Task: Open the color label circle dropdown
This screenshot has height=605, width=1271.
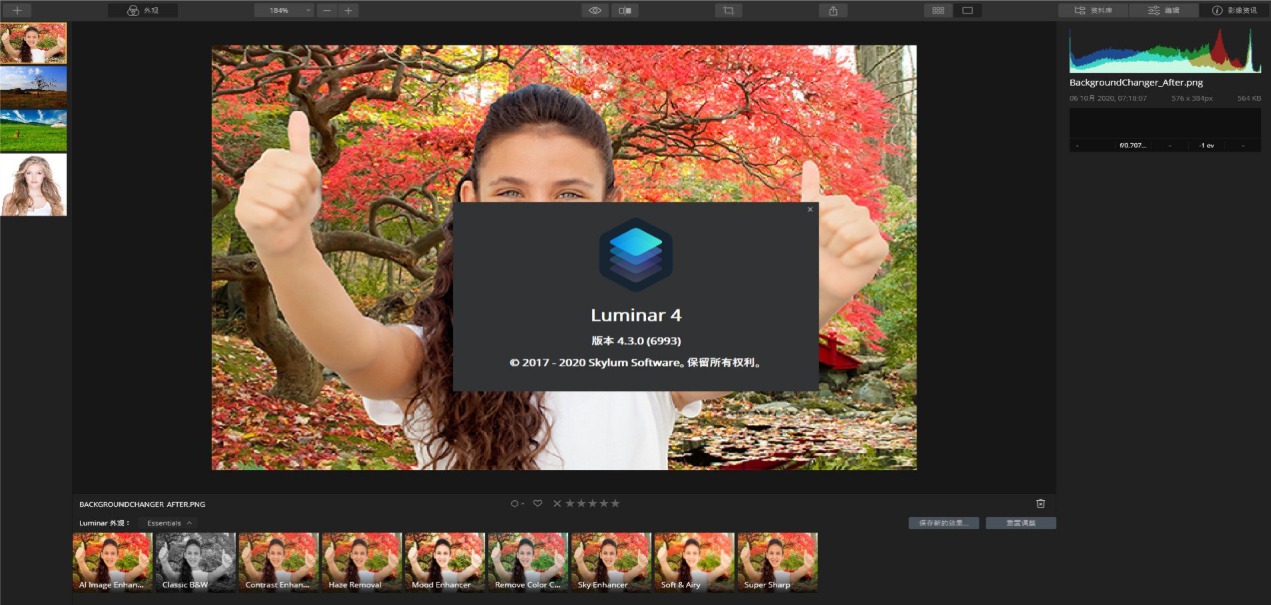Action: point(517,503)
